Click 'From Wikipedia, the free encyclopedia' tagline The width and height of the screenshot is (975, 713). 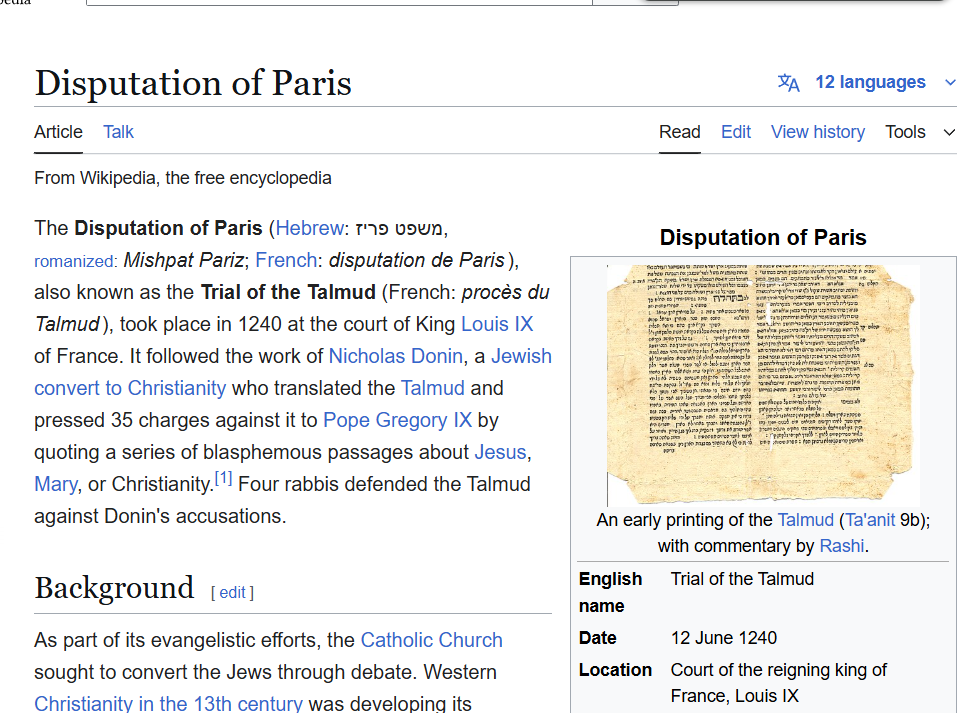[183, 178]
